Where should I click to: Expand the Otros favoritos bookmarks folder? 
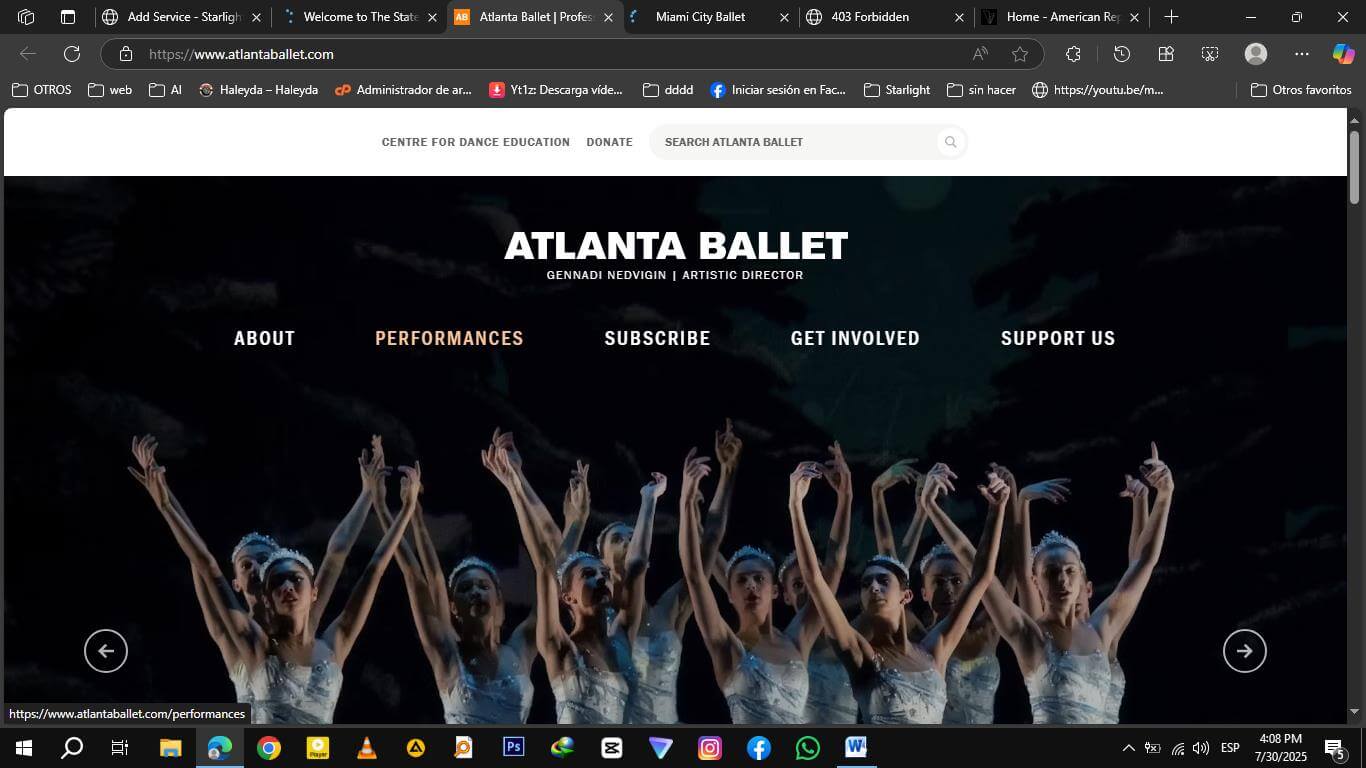click(x=1300, y=90)
